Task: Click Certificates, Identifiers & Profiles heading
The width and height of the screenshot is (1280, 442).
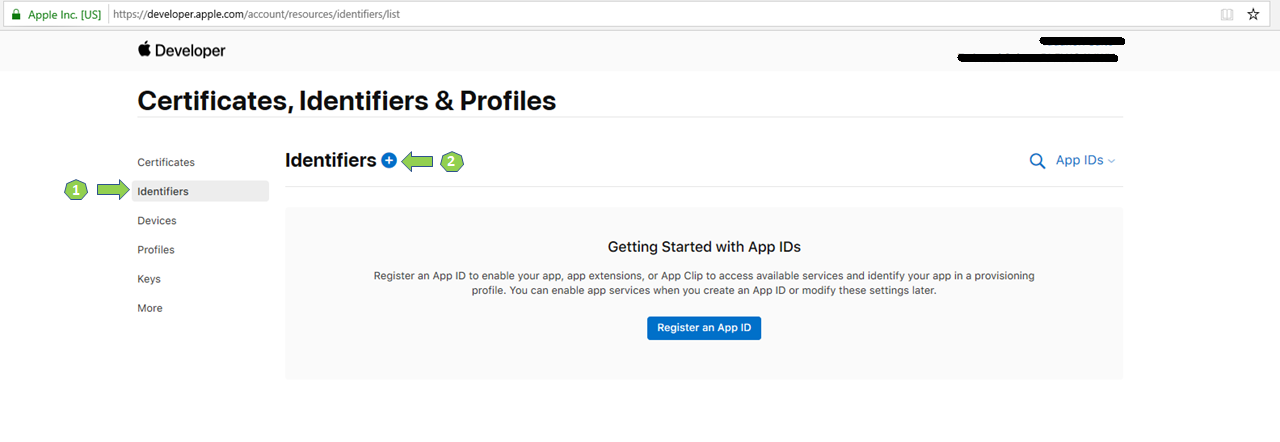Action: coord(347,101)
